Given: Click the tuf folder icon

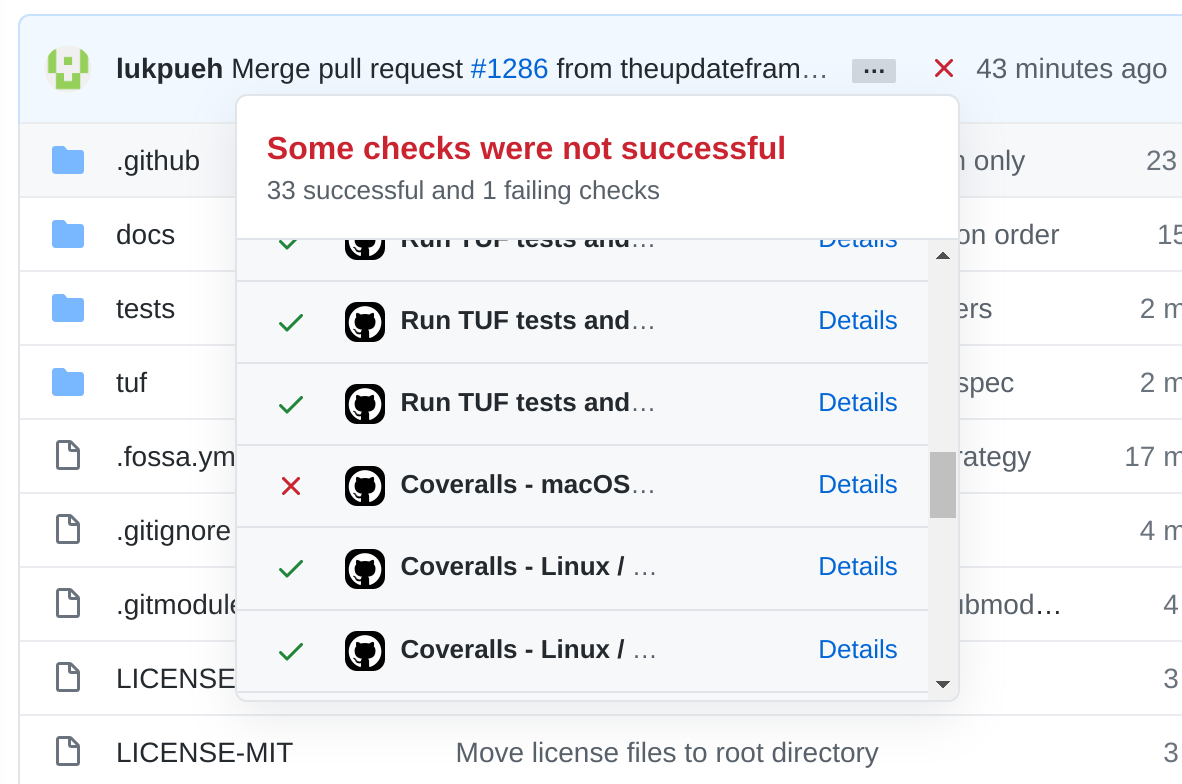Looking at the screenshot, I should coord(68,382).
